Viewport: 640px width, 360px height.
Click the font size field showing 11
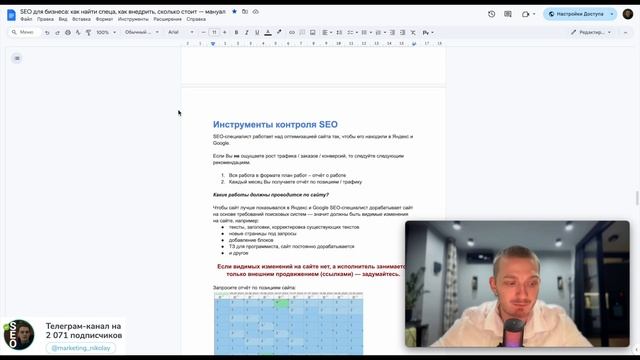pos(214,32)
